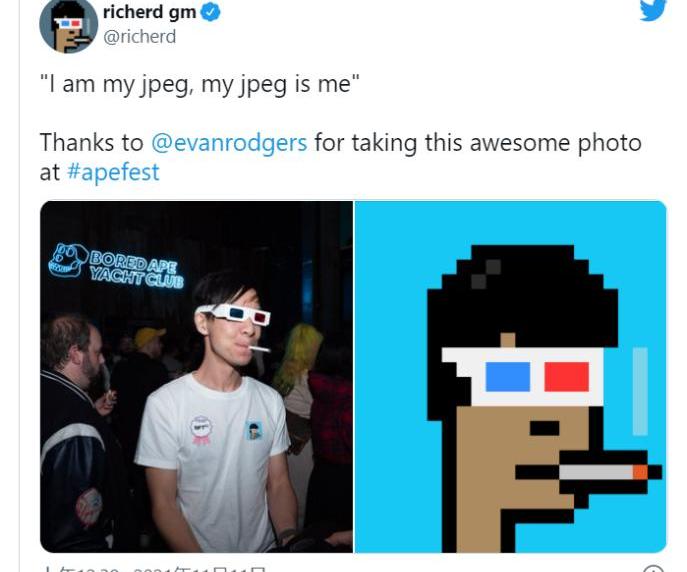Follow the @evanrodgers mention link

click(229, 143)
